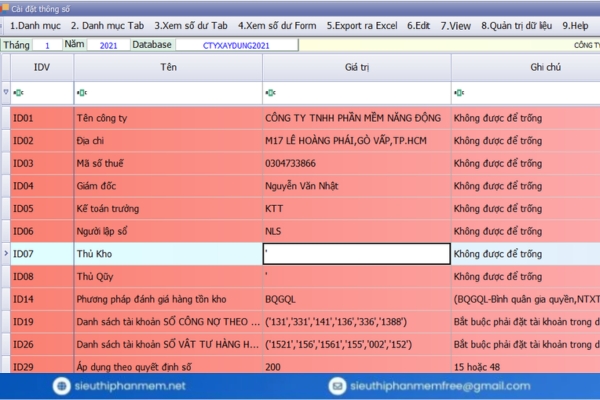Select the Giám đốc cell
600x400 pixels.
[168, 186]
